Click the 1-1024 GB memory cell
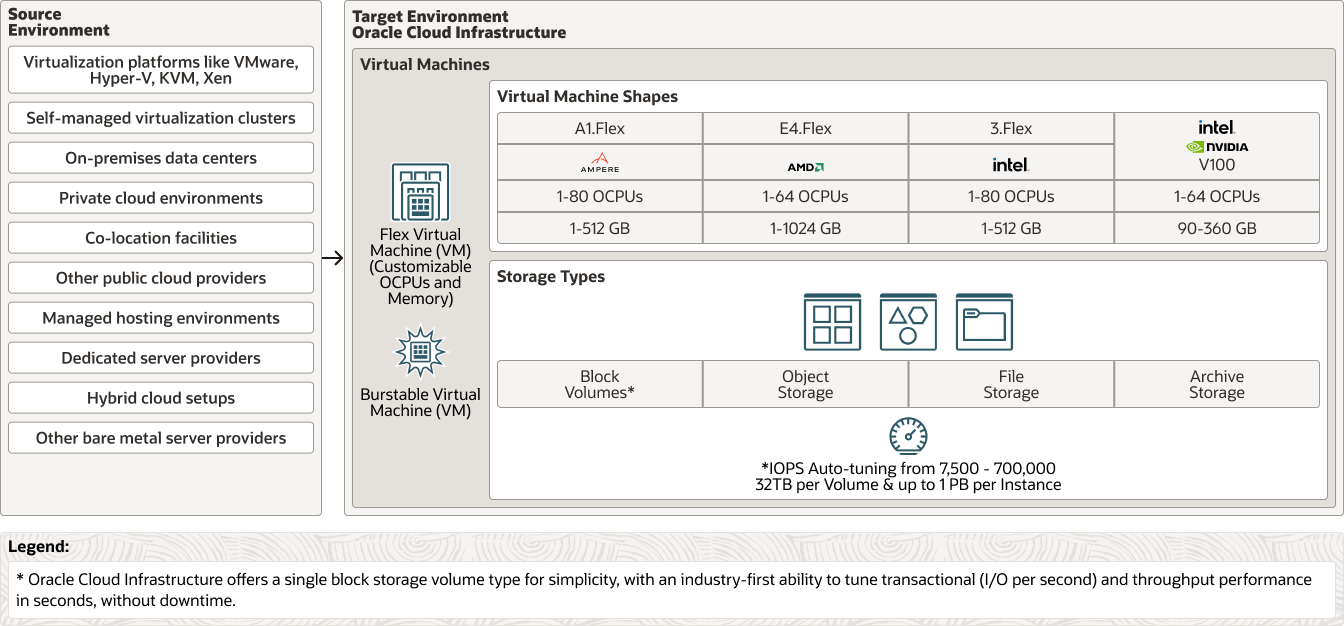 (805, 228)
